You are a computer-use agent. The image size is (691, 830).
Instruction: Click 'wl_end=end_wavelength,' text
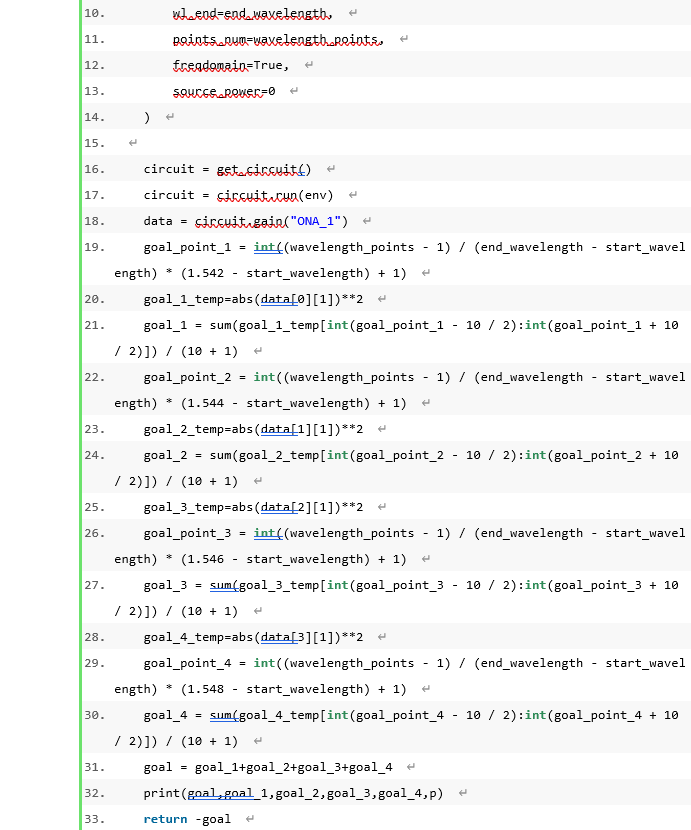point(253,13)
